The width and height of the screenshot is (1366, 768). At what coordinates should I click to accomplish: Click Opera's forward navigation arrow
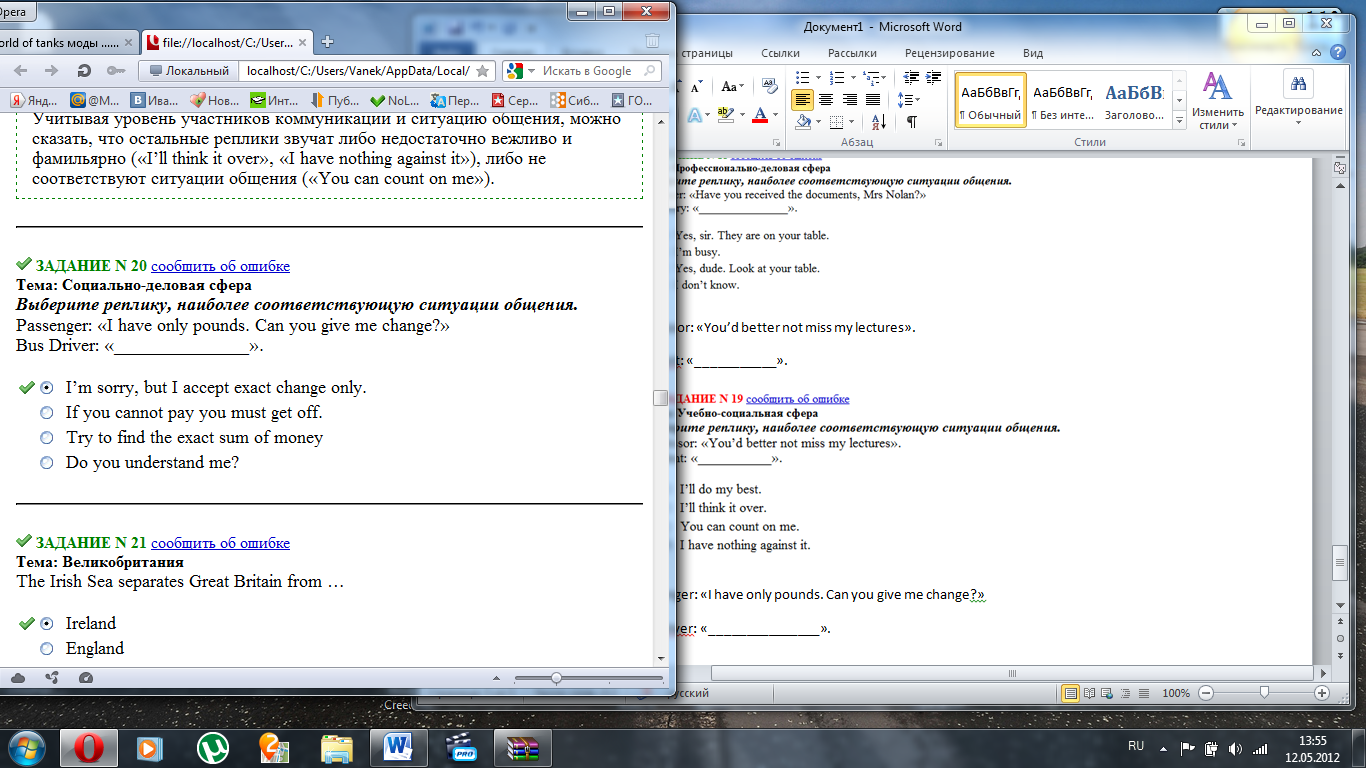point(52,71)
